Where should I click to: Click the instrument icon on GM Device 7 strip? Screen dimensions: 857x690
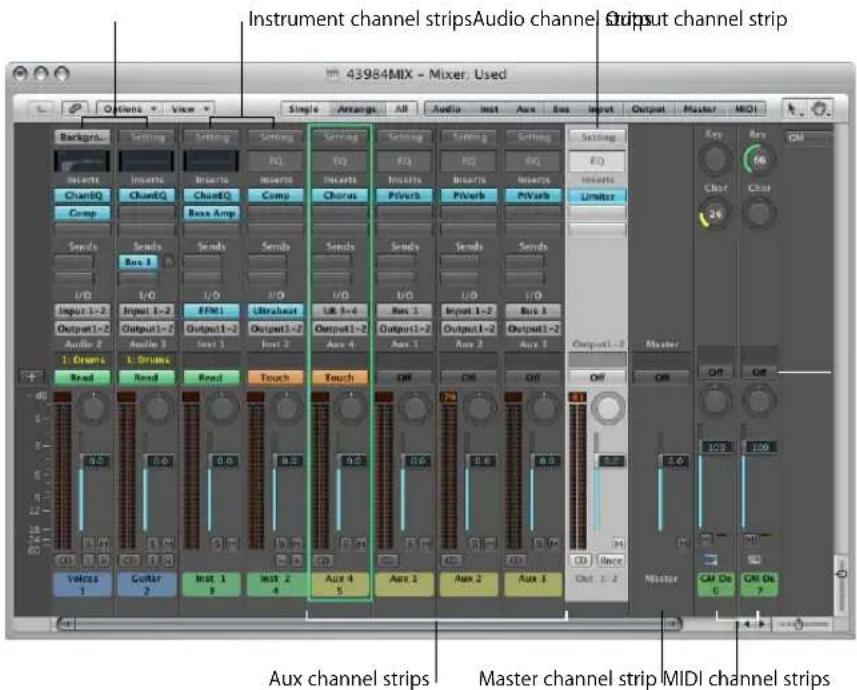pos(754,559)
